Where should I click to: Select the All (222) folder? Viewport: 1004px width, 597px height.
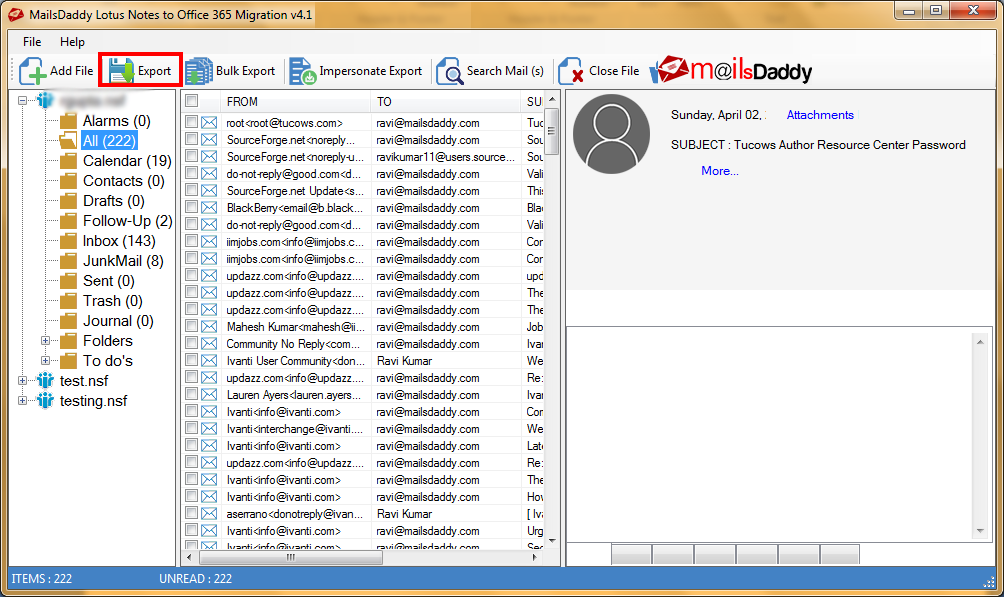[109, 141]
